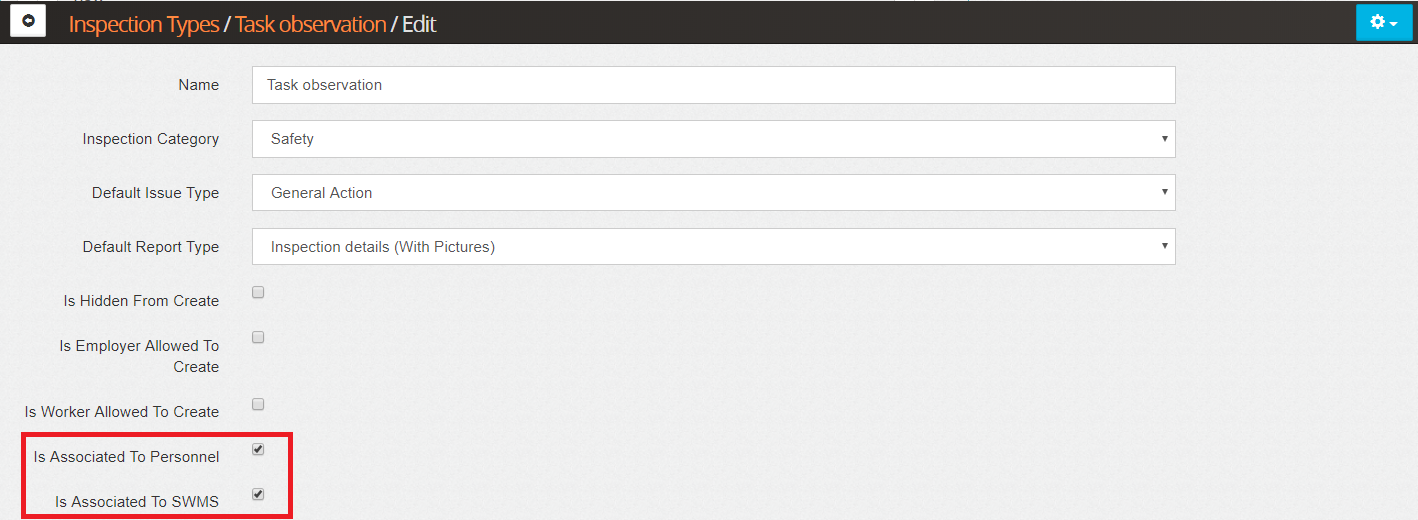Tick the Is Employer Allowed To Create checkbox
The image size is (1418, 520).
point(258,338)
